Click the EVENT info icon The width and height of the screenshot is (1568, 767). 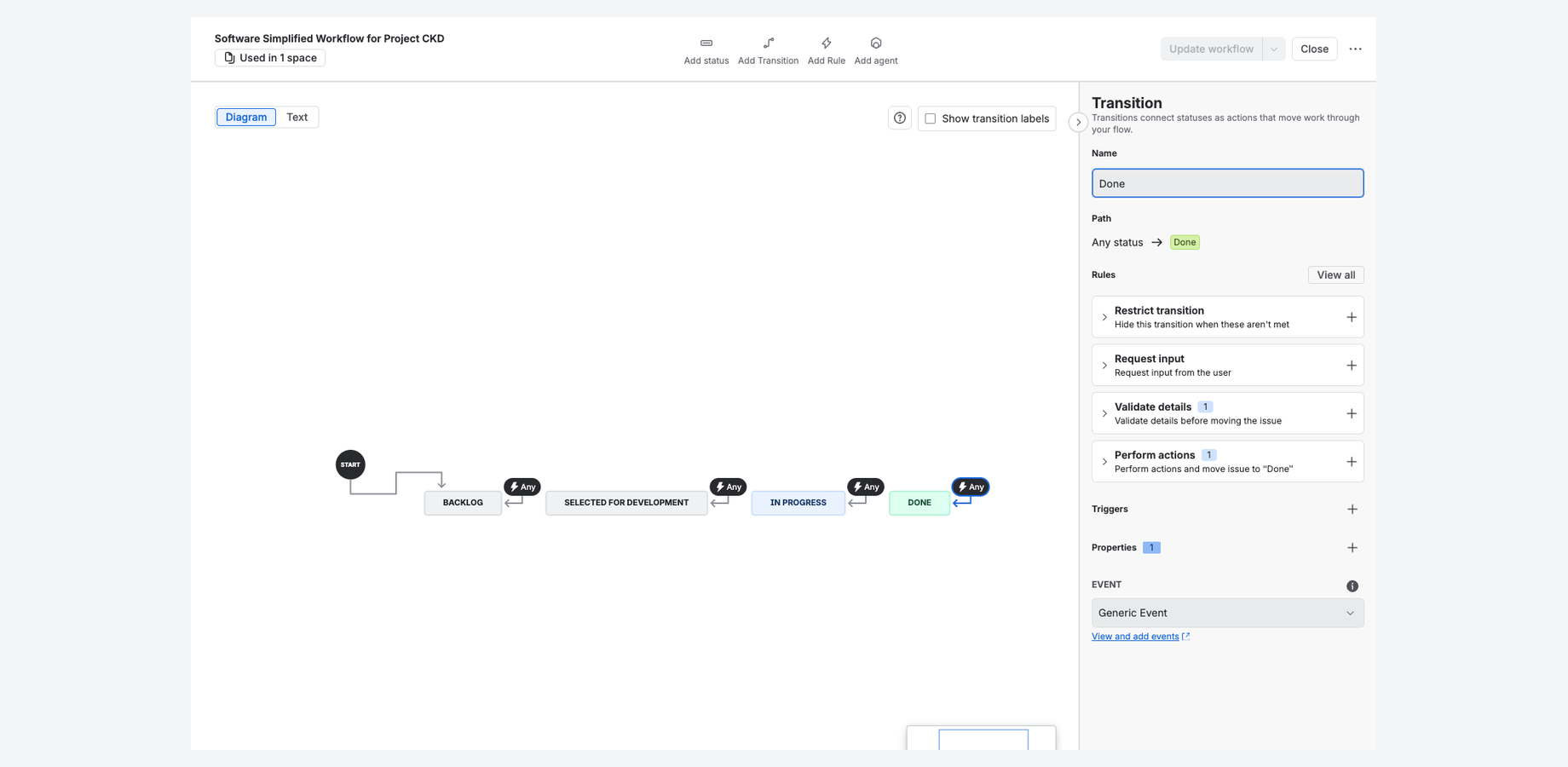point(1352,586)
